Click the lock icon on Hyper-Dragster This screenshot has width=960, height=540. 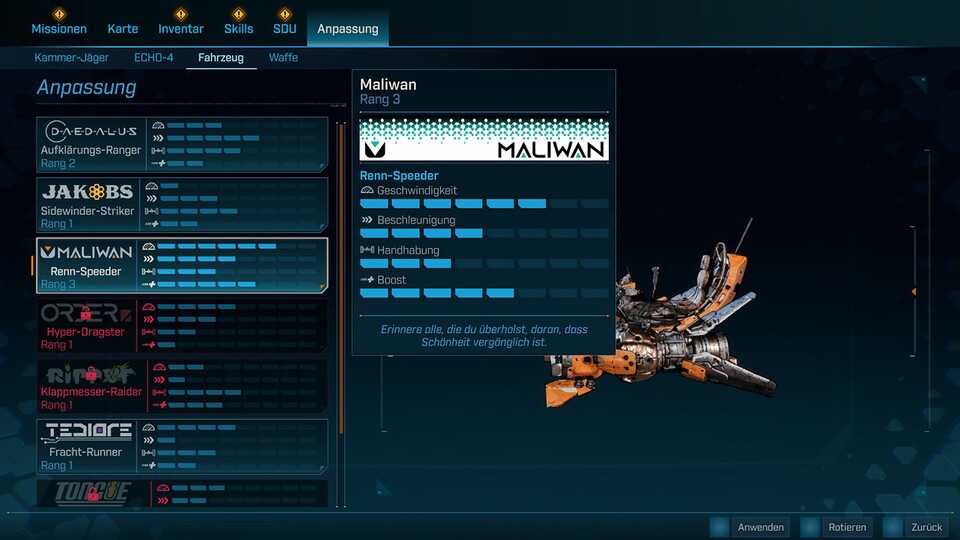click(86, 313)
